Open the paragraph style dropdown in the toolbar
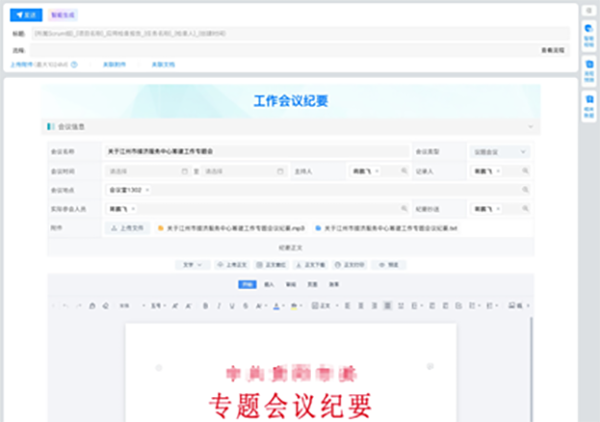600x422 pixels. click(x=325, y=306)
